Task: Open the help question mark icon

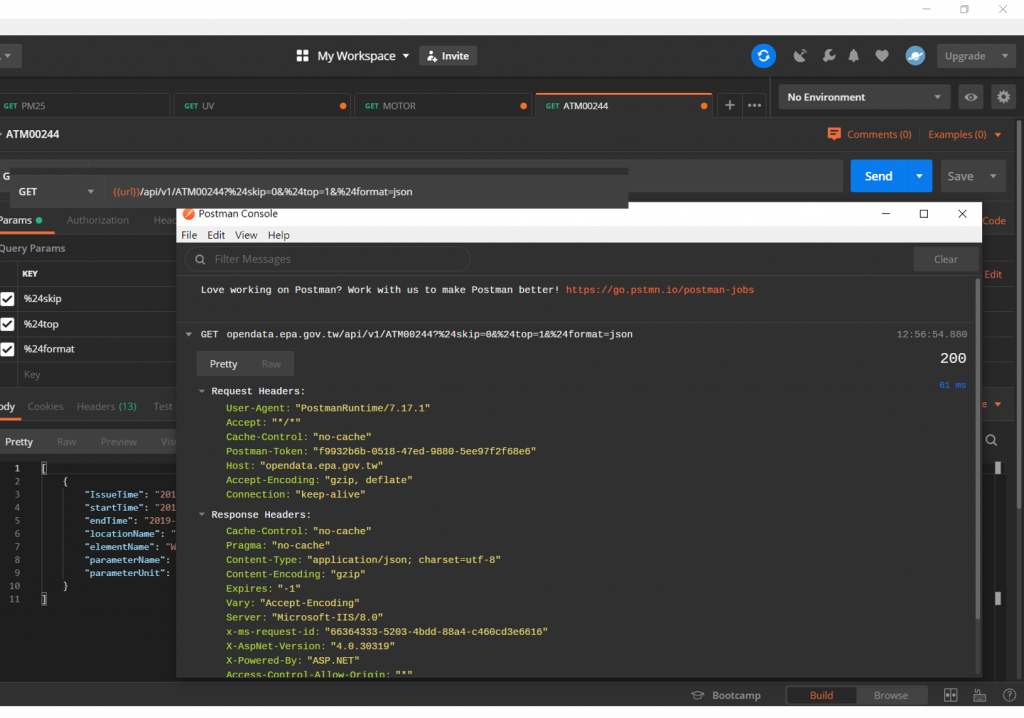Action: tap(1009, 695)
